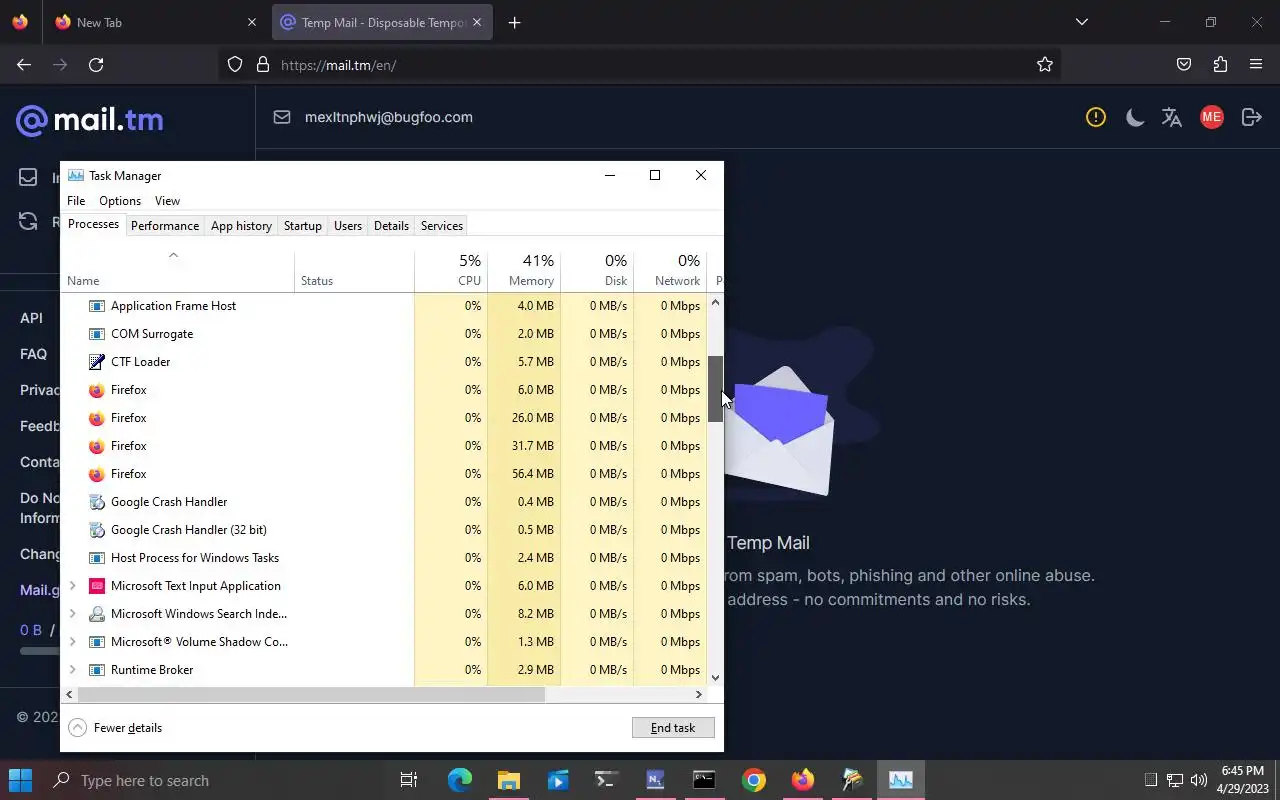Switch to the Performance tab
This screenshot has height=800, width=1280.
point(165,226)
